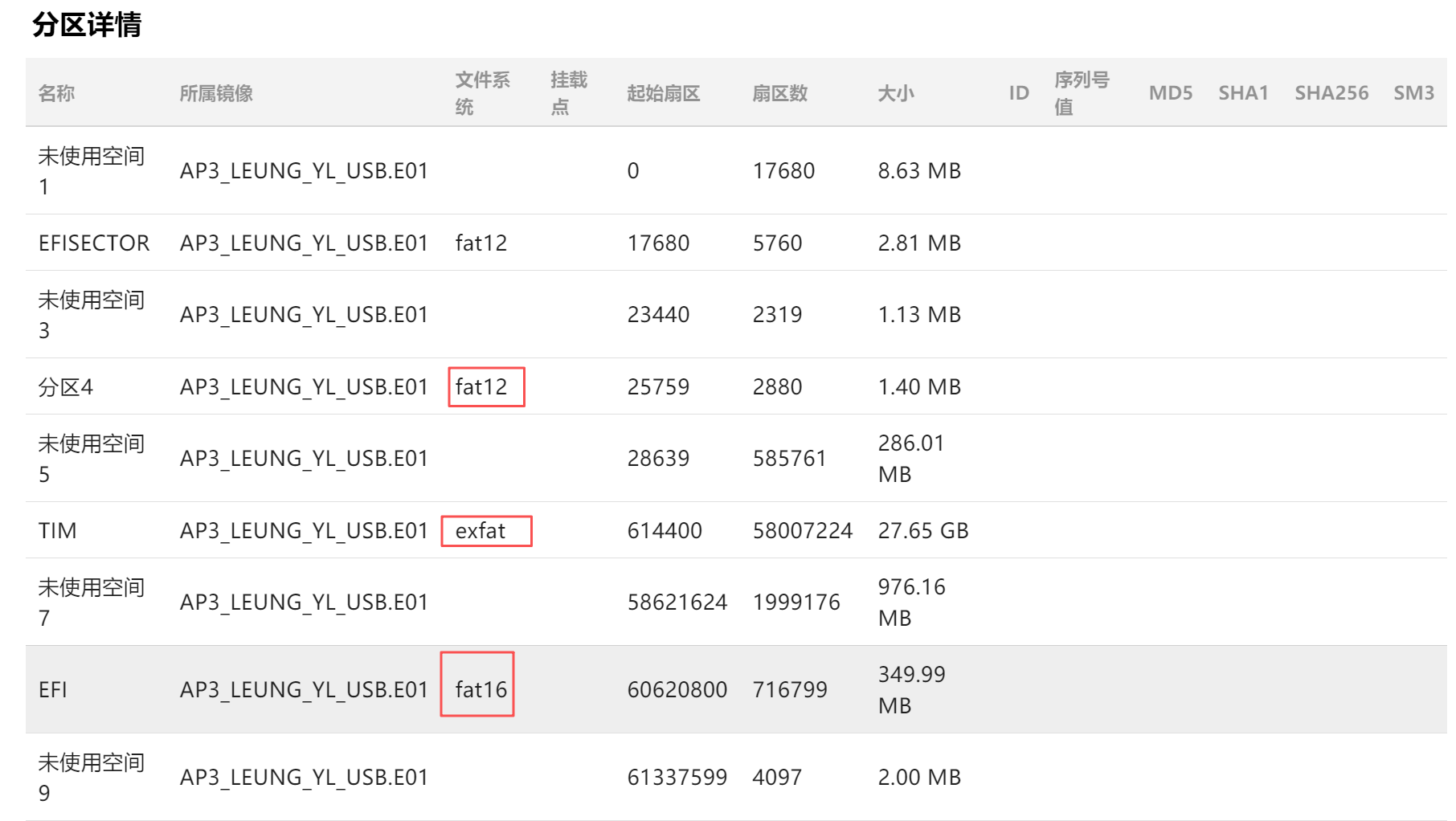Click the 起始扇区 column header

(663, 93)
